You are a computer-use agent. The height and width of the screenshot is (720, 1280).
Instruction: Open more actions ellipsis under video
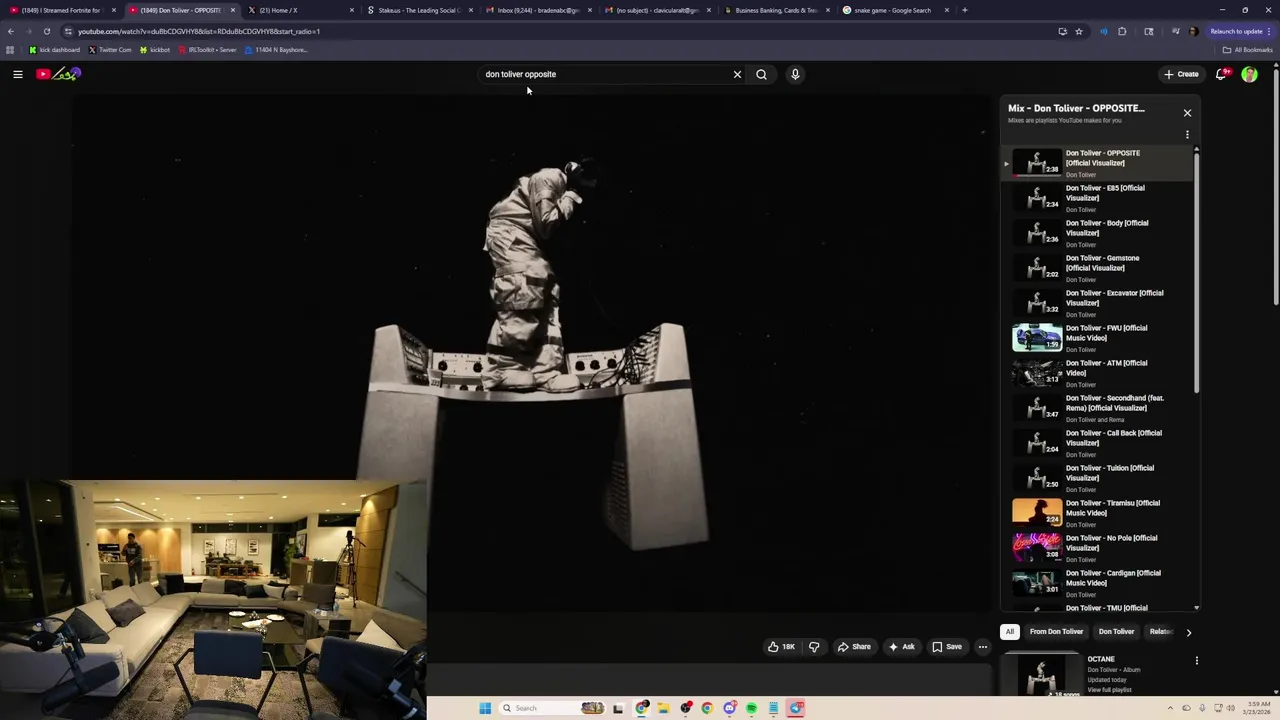[983, 647]
